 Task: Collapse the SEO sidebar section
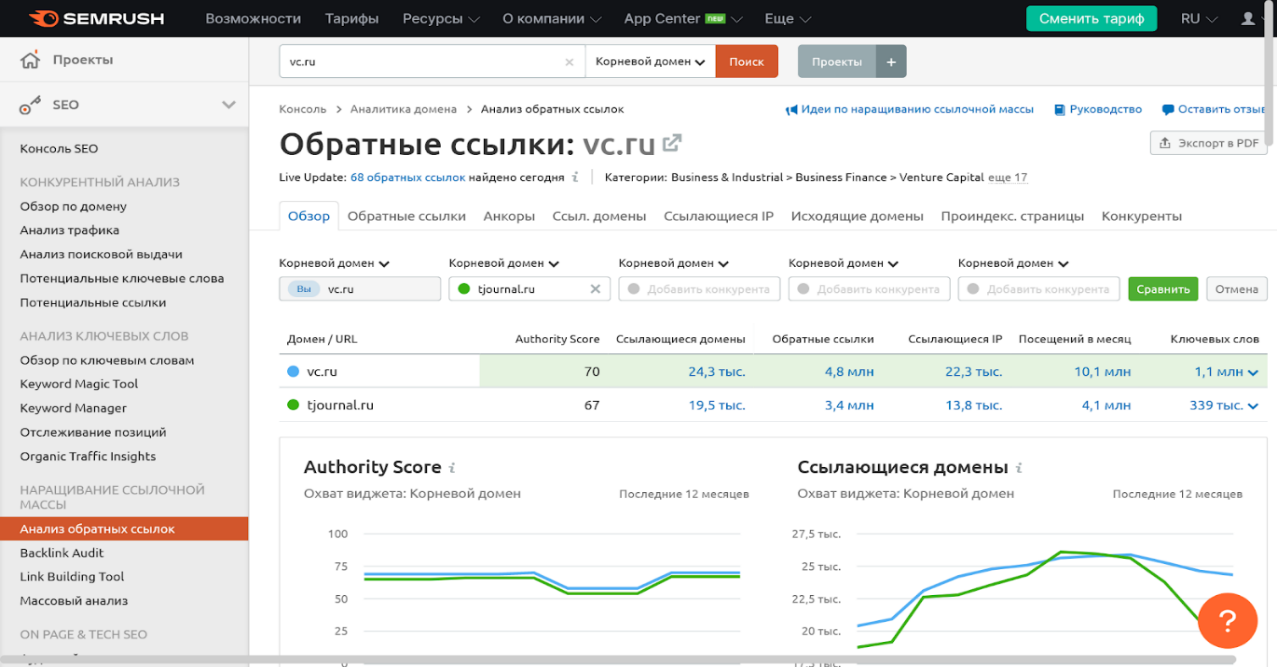click(229, 104)
